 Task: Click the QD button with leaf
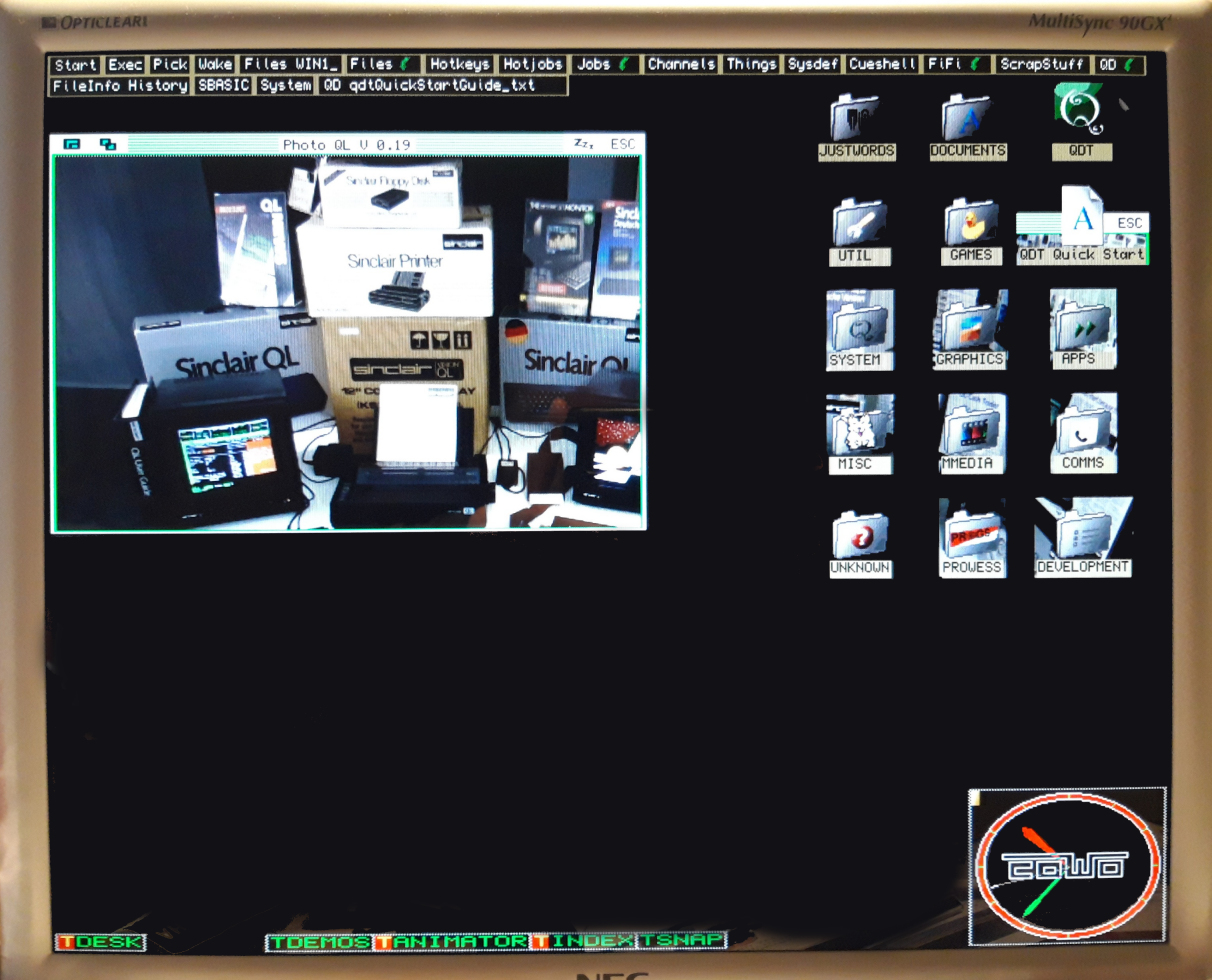tap(1119, 64)
